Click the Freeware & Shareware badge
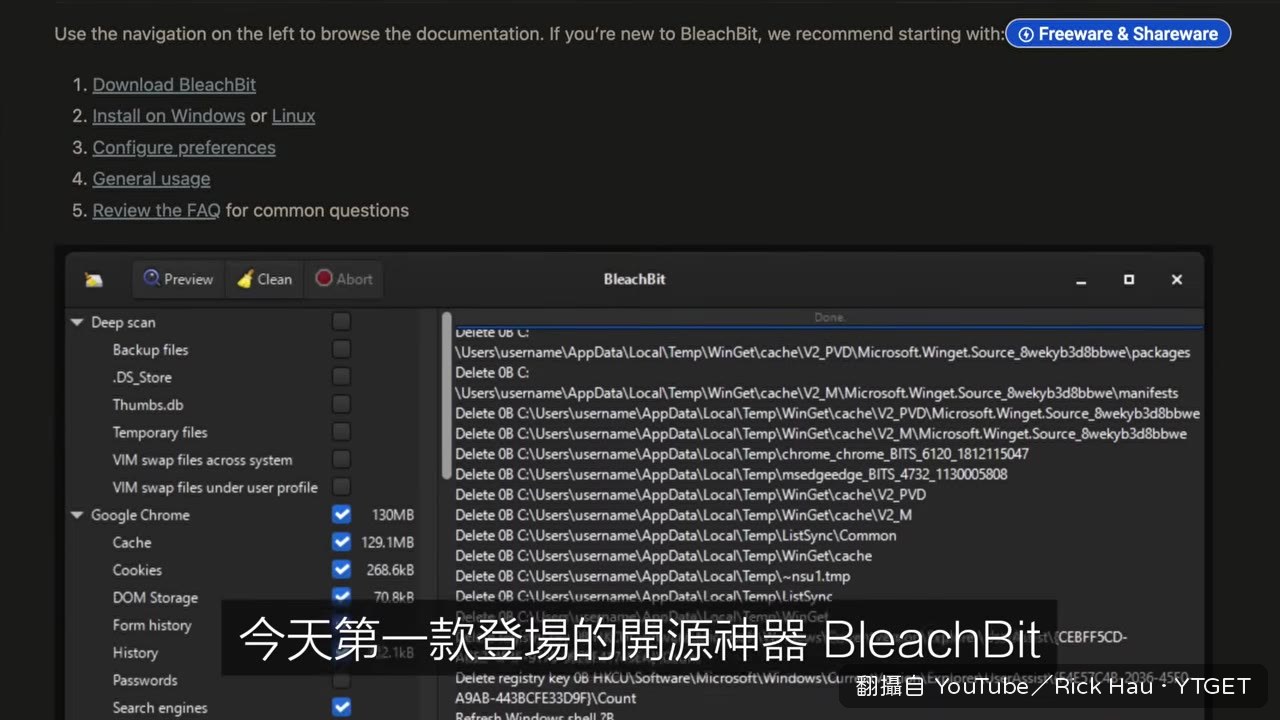The image size is (1280, 720). click(1118, 33)
